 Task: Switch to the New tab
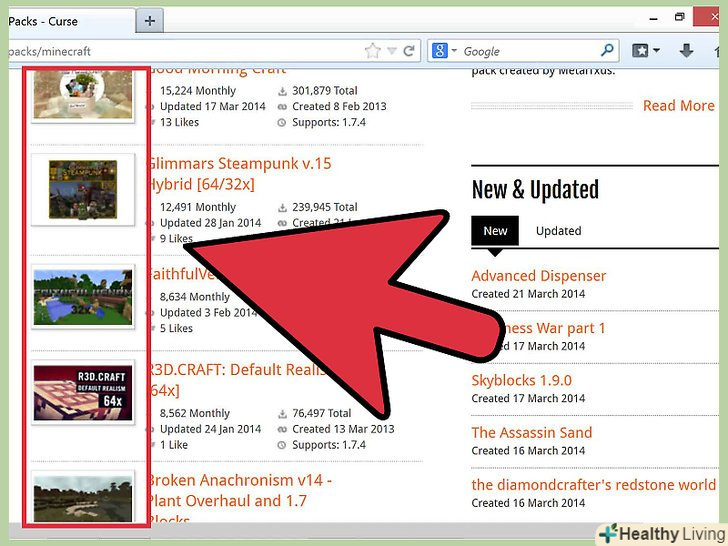point(495,231)
